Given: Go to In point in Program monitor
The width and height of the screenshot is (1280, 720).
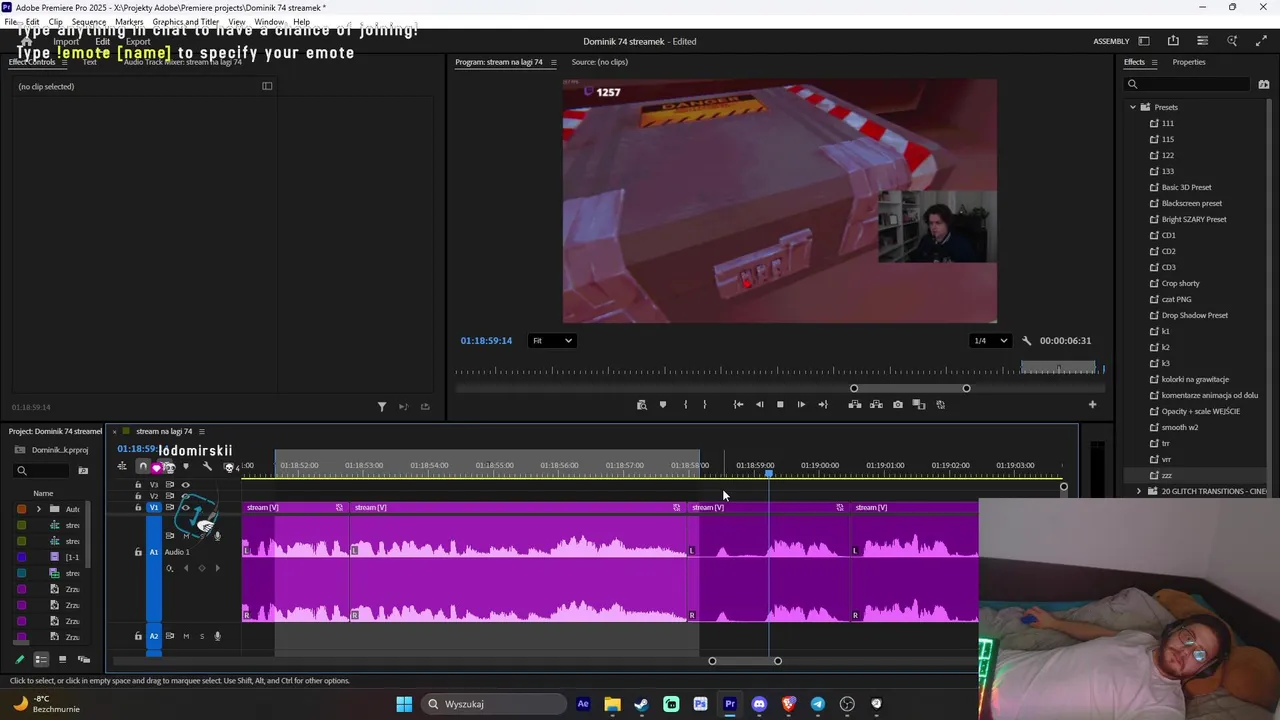Looking at the screenshot, I should (x=738, y=405).
